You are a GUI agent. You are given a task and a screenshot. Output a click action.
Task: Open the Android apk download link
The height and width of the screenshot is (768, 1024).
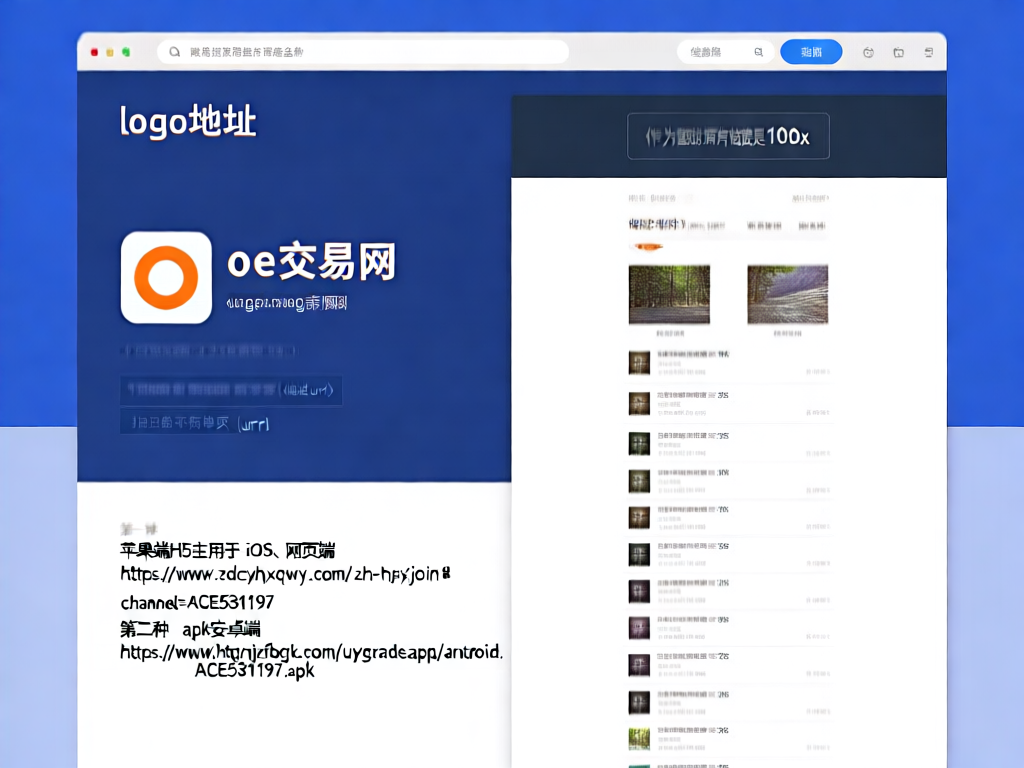(310, 652)
